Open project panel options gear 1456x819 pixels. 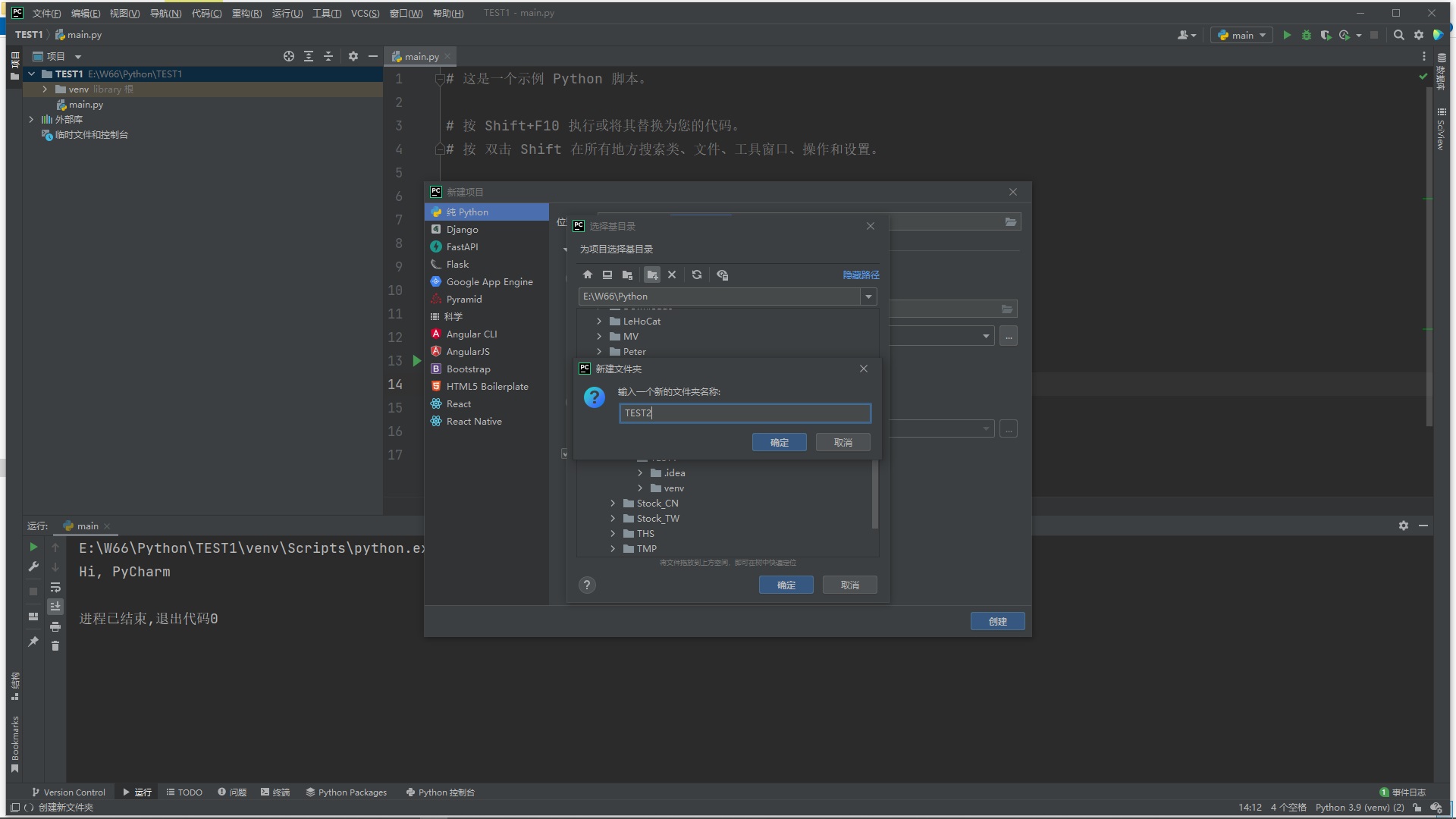pos(353,56)
